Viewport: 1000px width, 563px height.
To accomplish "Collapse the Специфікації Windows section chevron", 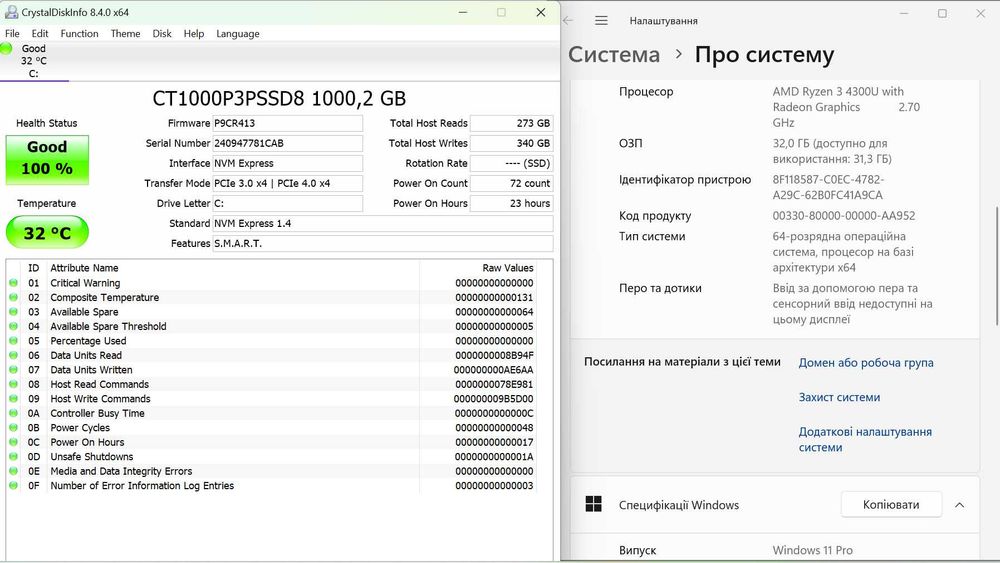I will pyautogui.click(x=959, y=505).
